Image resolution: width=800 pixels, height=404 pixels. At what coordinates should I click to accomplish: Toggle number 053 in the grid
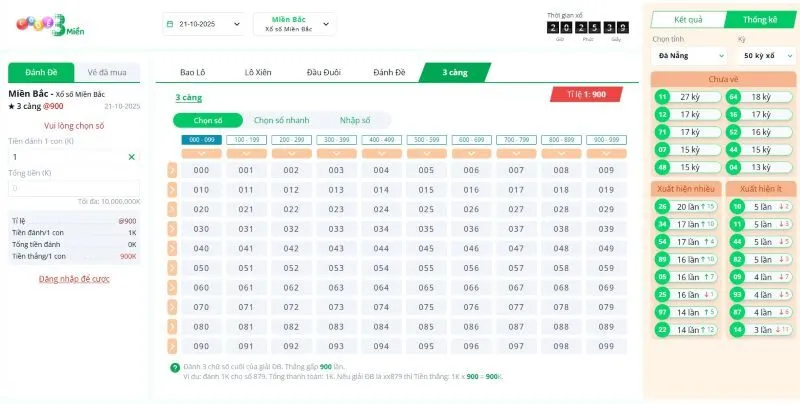pyautogui.click(x=336, y=268)
